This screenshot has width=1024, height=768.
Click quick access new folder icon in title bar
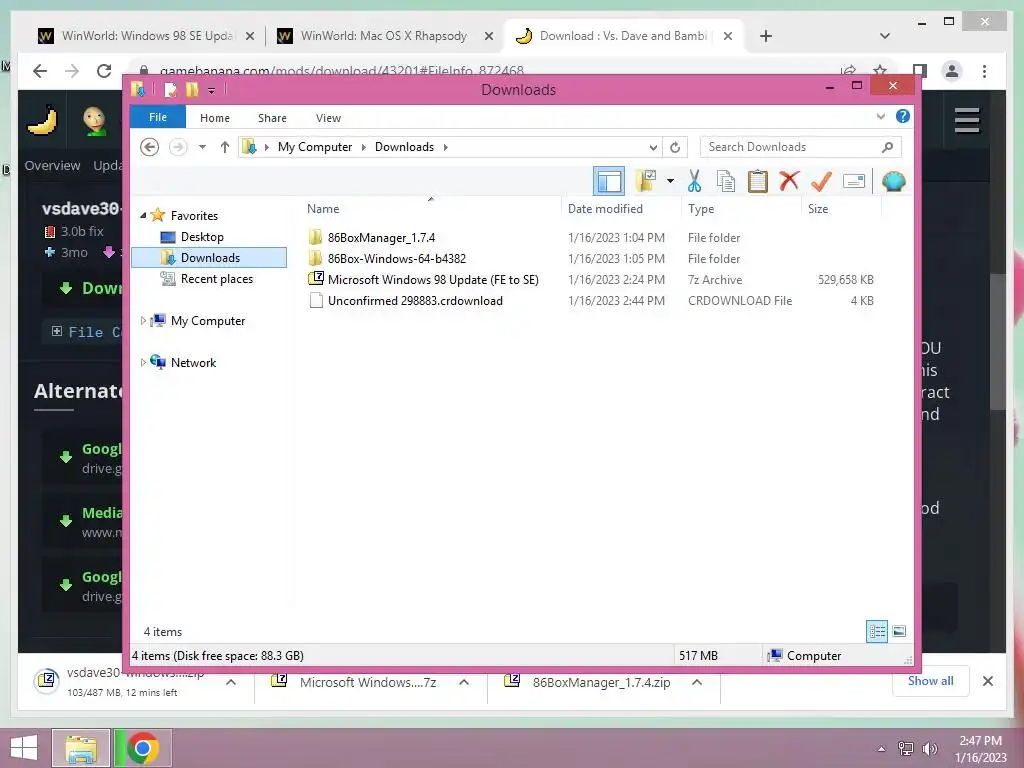click(x=192, y=89)
